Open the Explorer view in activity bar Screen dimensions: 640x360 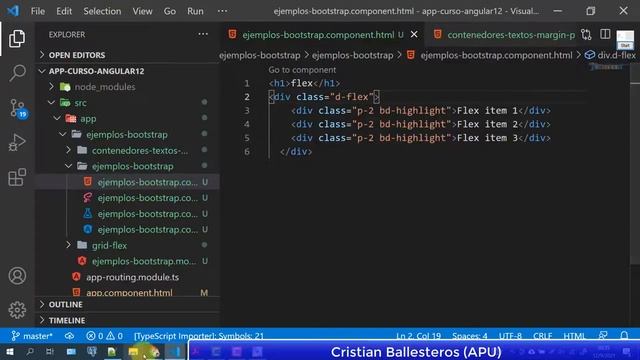coord(17,38)
